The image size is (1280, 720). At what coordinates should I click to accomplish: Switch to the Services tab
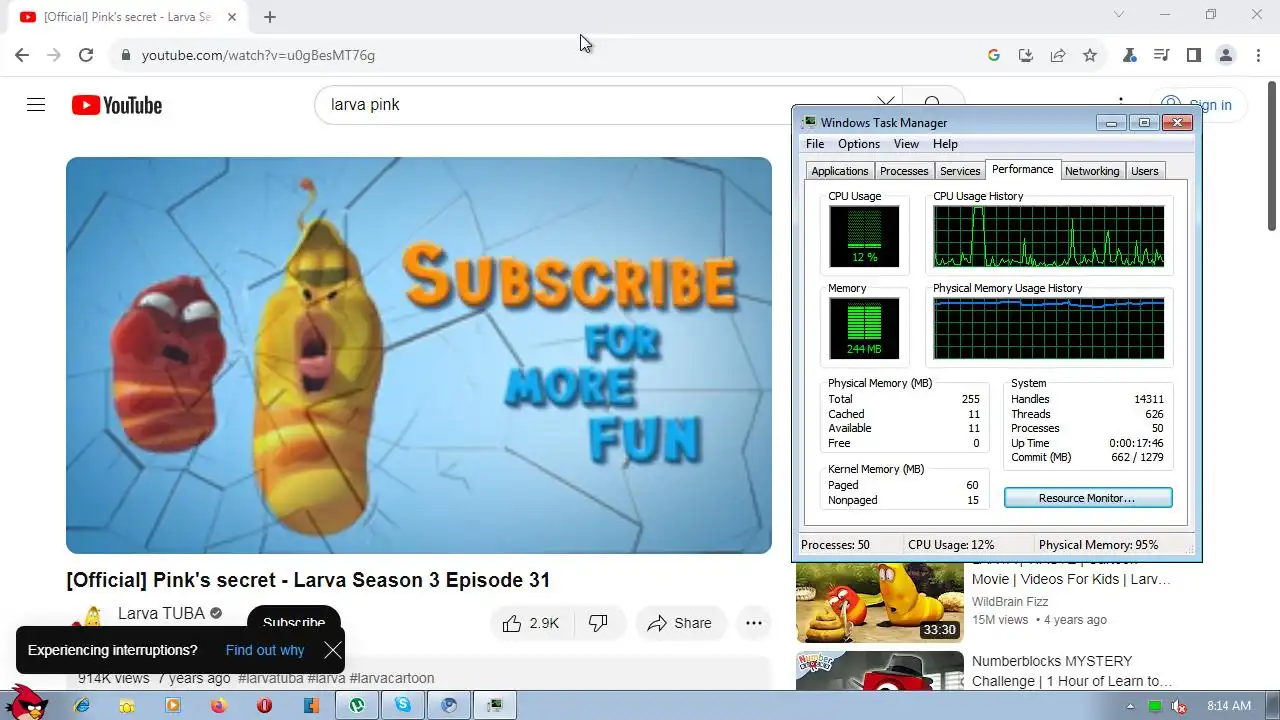point(960,171)
